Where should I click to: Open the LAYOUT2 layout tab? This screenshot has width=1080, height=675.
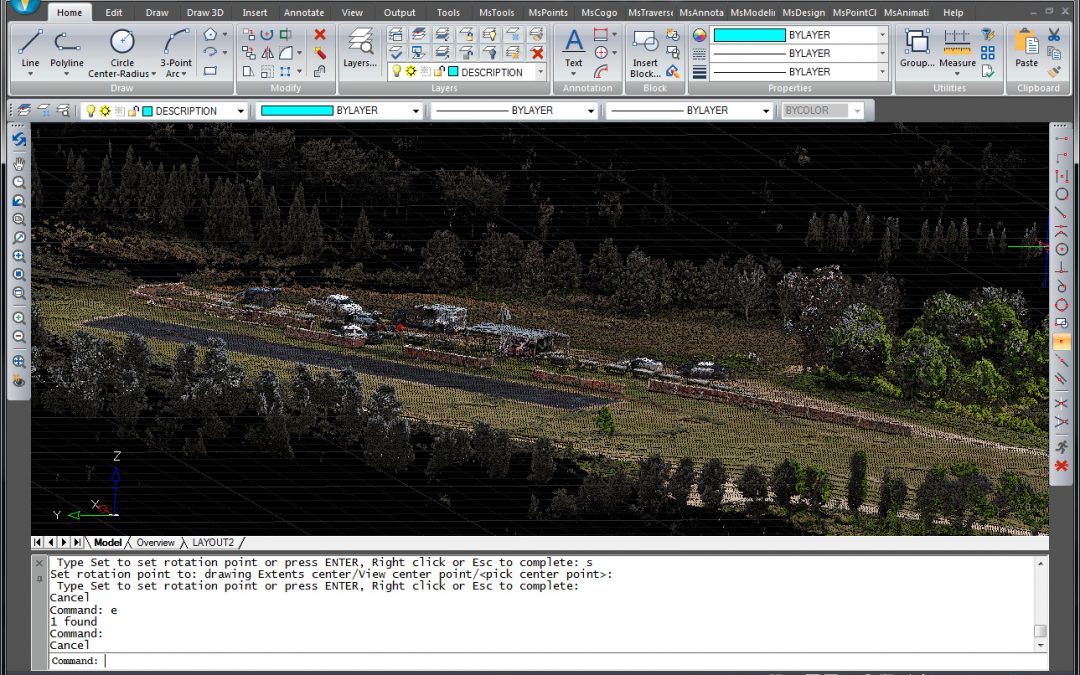pos(213,542)
